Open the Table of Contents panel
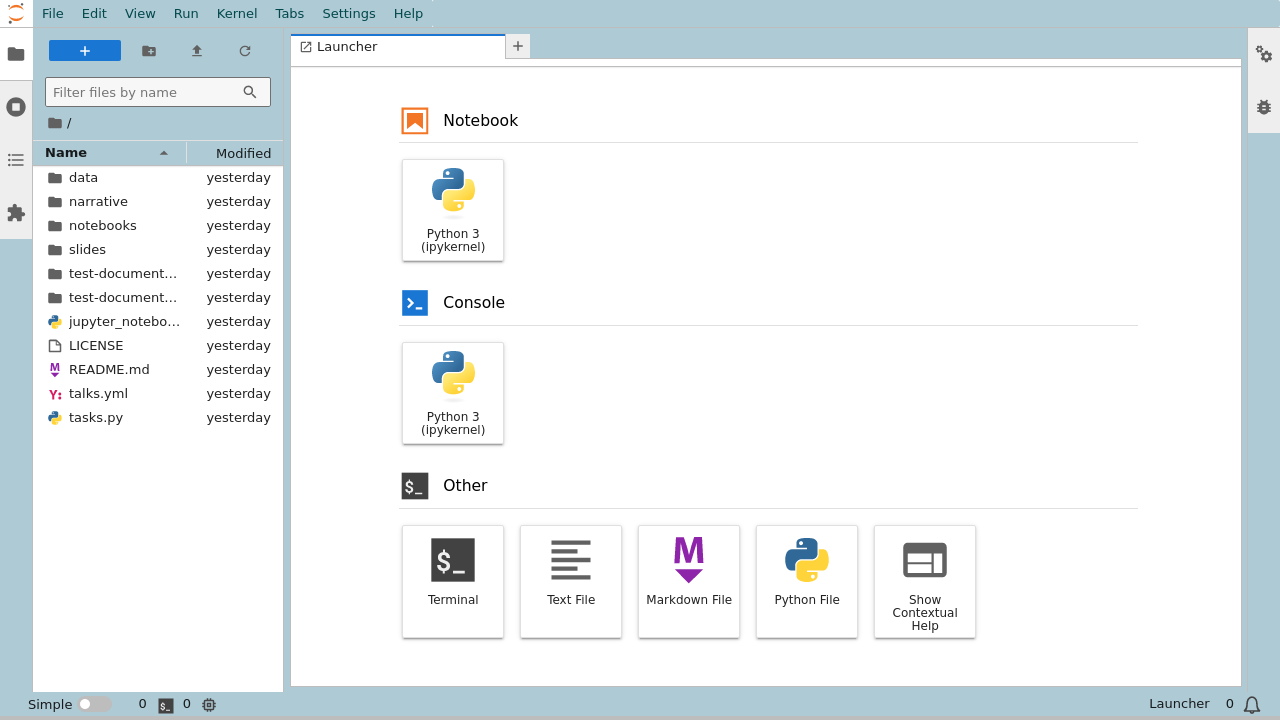The height and width of the screenshot is (720, 1280). coord(16,160)
